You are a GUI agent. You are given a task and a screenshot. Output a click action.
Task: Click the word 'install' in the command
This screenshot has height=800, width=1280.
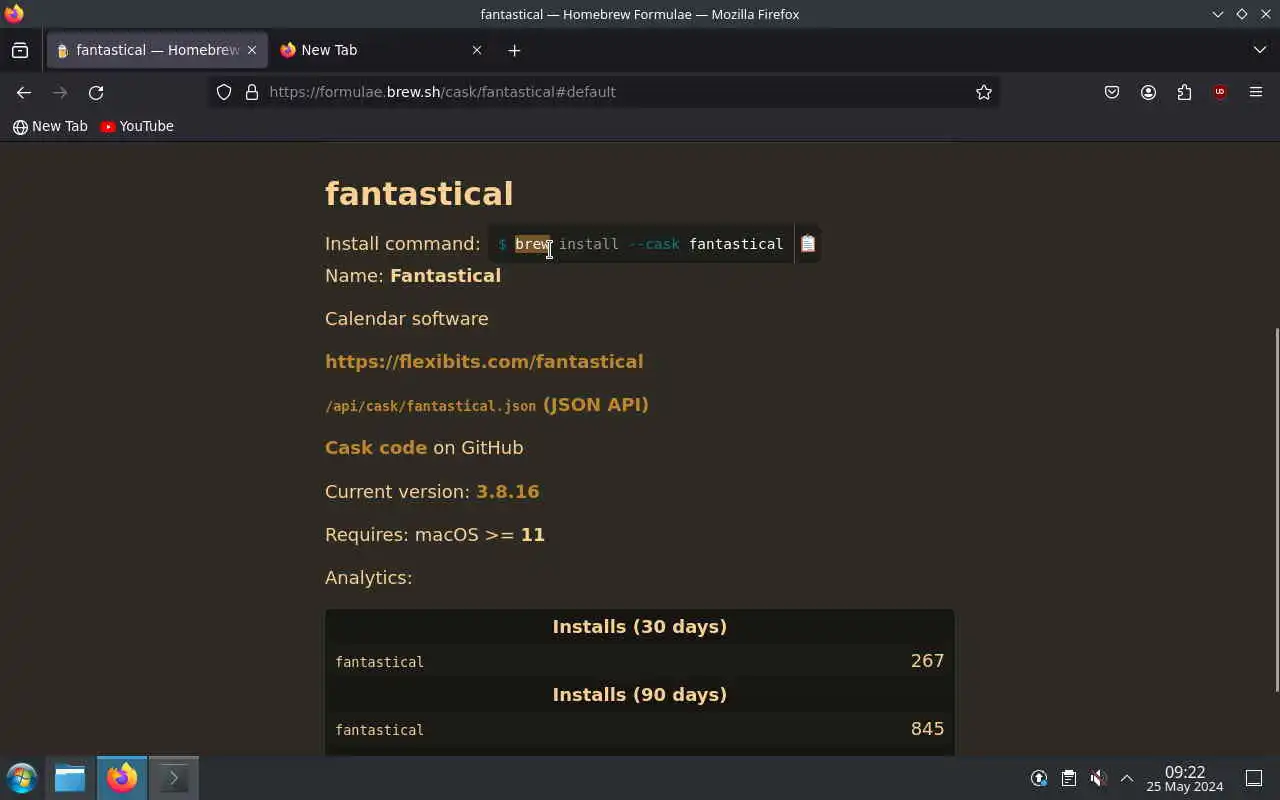coord(589,244)
